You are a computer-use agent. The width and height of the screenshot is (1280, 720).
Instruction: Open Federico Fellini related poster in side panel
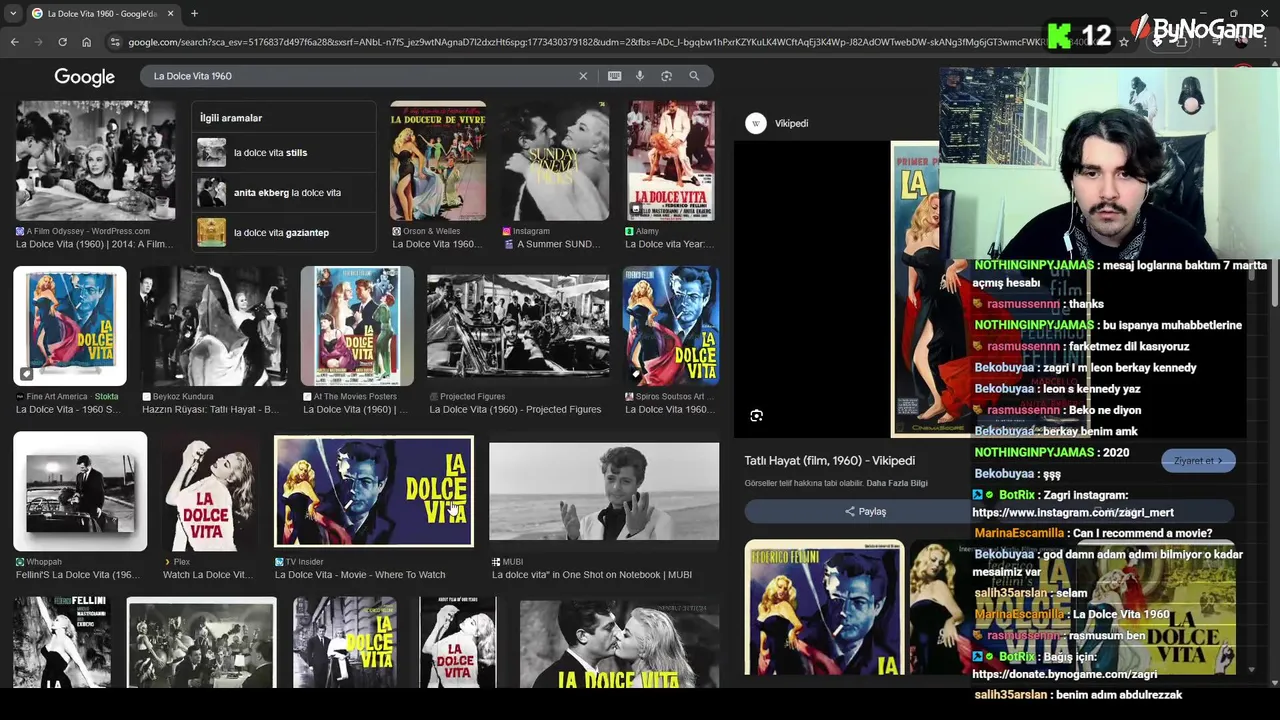[x=824, y=607]
